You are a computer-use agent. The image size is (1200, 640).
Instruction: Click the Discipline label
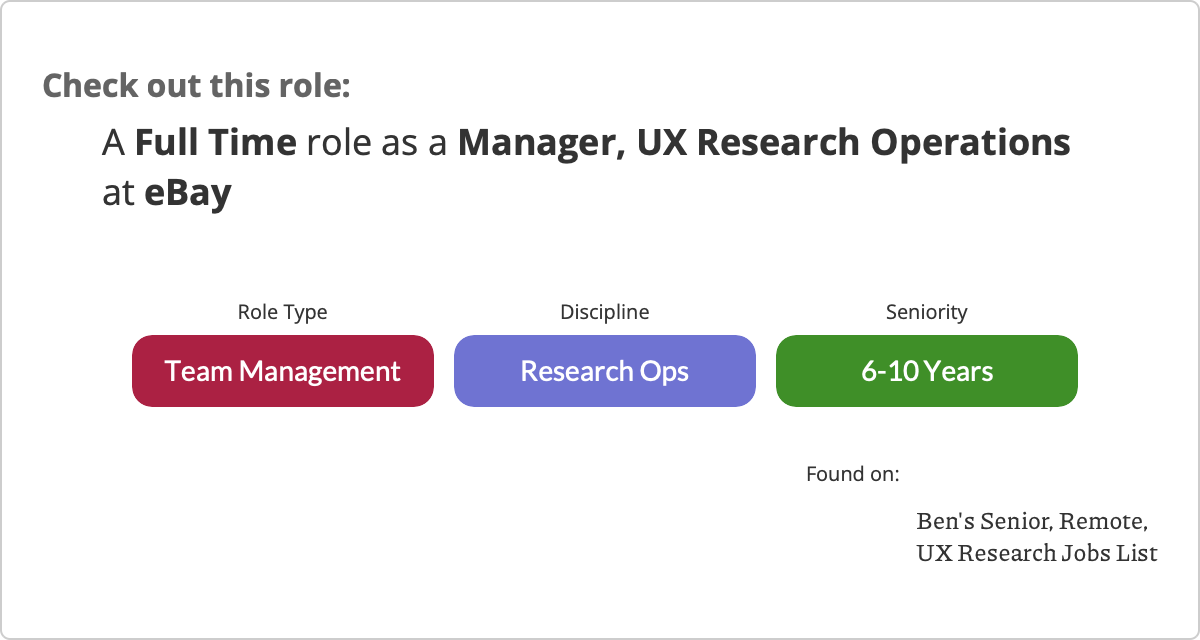604,312
